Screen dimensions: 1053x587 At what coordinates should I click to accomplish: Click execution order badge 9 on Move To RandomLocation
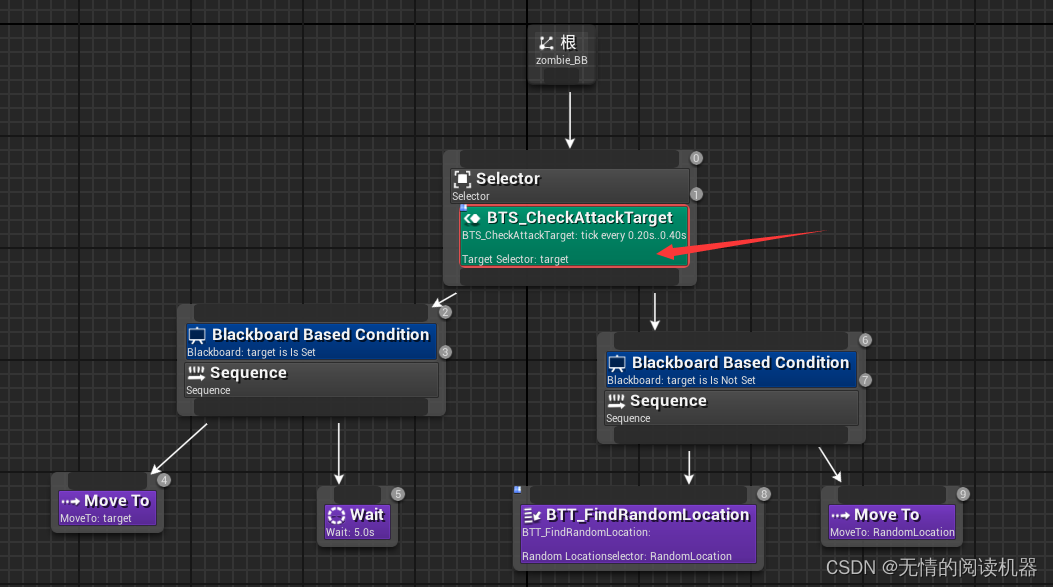[x=962, y=493]
